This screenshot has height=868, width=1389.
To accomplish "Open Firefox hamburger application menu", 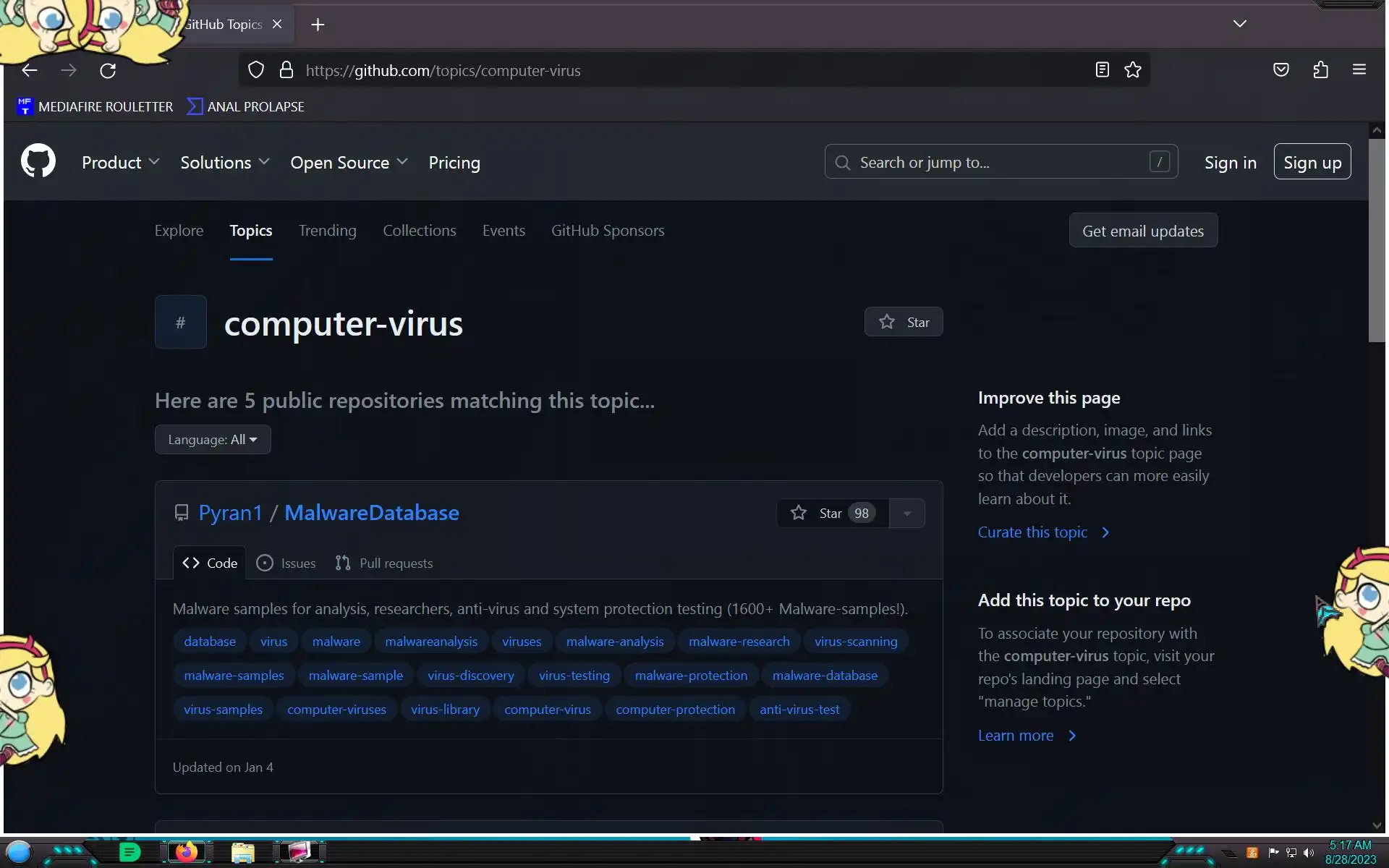I will 1359,70.
